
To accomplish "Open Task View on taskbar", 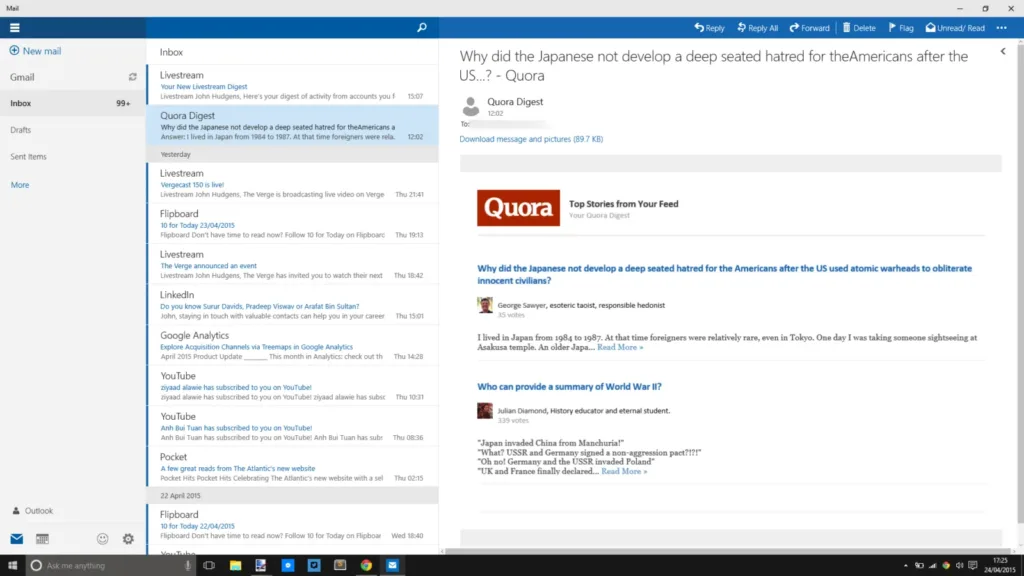I will 209,566.
